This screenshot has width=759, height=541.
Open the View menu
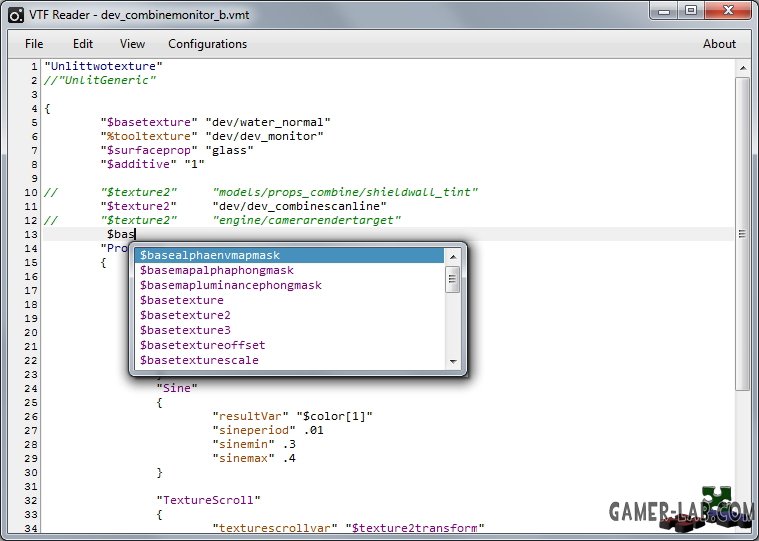click(132, 44)
